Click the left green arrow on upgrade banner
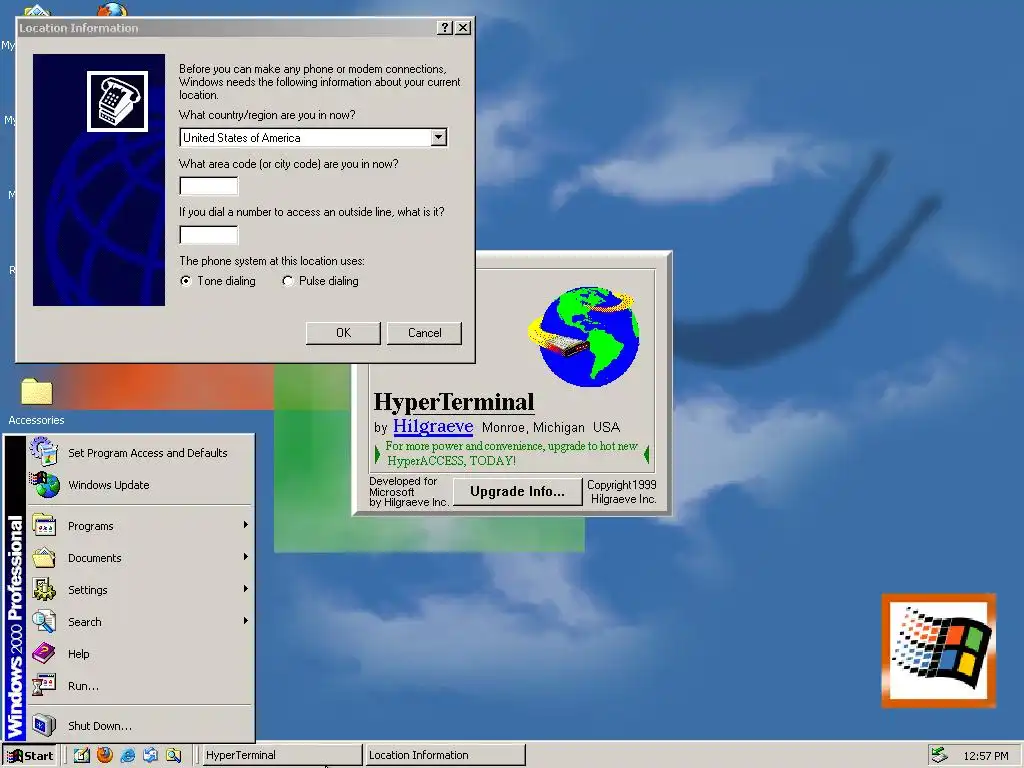The image size is (1024, 768). [377, 455]
